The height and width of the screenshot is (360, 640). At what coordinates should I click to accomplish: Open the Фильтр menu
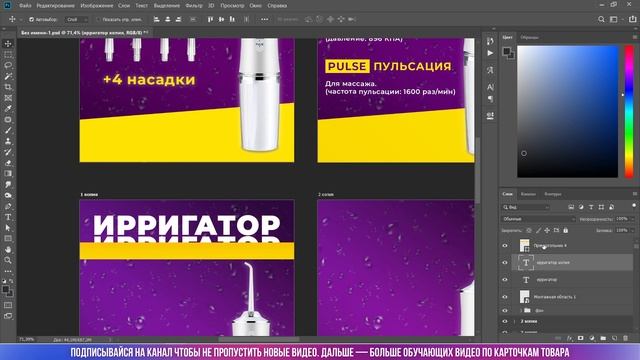(x=194, y=6)
